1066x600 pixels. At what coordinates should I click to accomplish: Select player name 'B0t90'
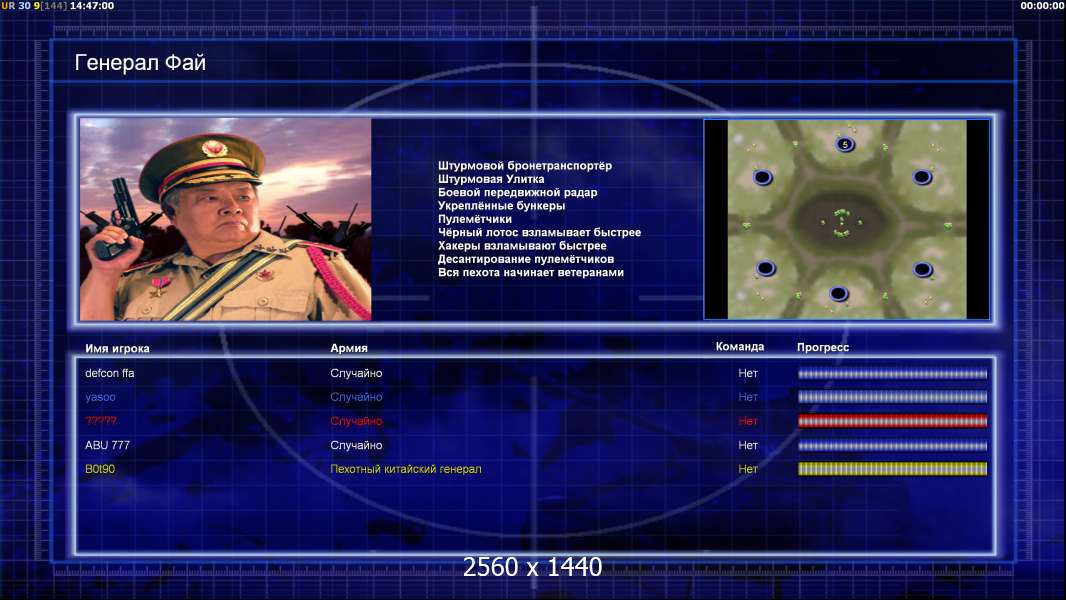tap(100, 469)
